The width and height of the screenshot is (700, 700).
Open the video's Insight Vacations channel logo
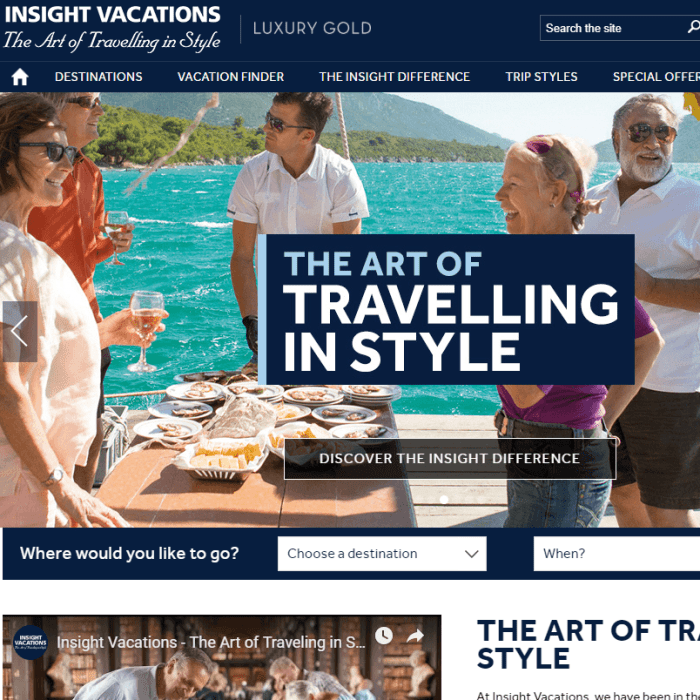point(30,642)
